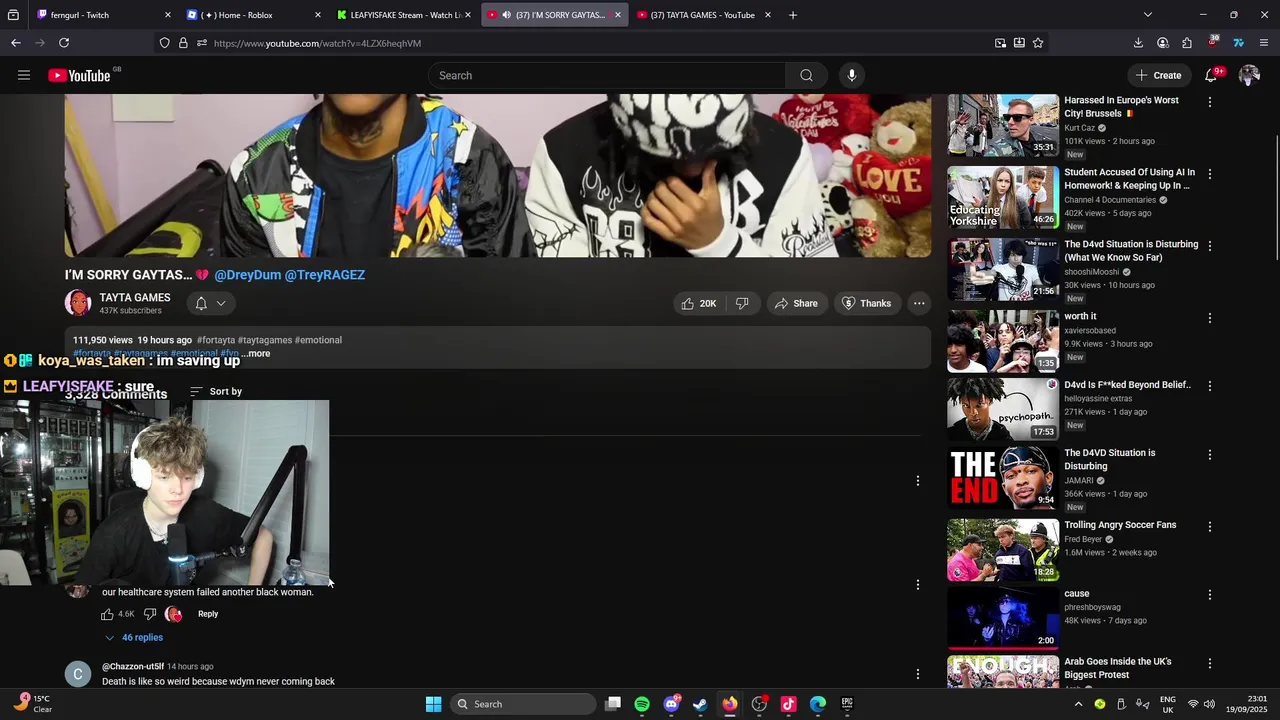1280x720 pixels.
Task: Open options for 'worth it' video
Action: (x=1210, y=318)
